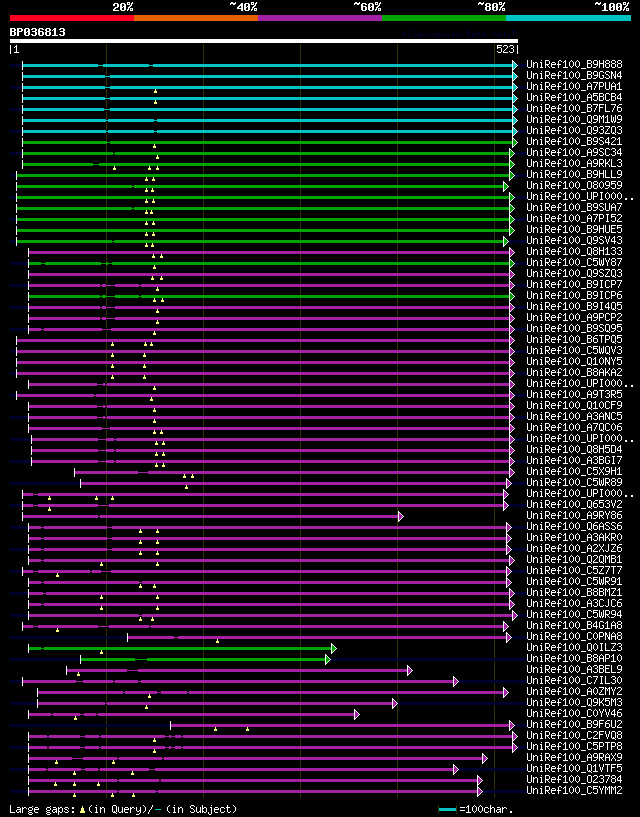Click the yellow gap marker under UniRef100_C0YV46 bar

(76, 718)
